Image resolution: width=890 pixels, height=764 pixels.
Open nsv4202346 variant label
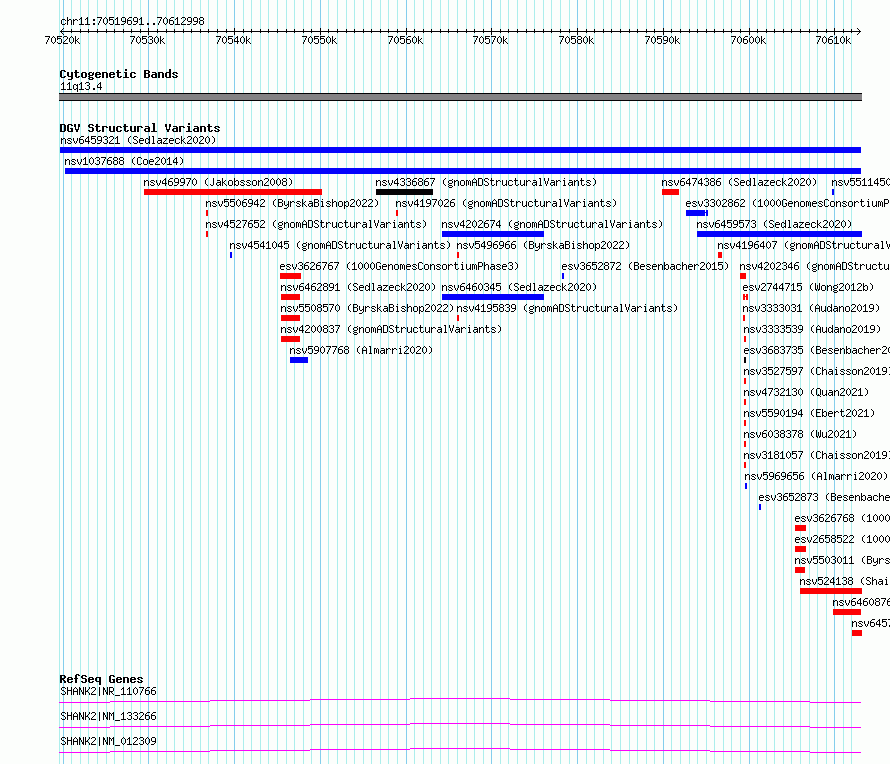[x=815, y=266]
